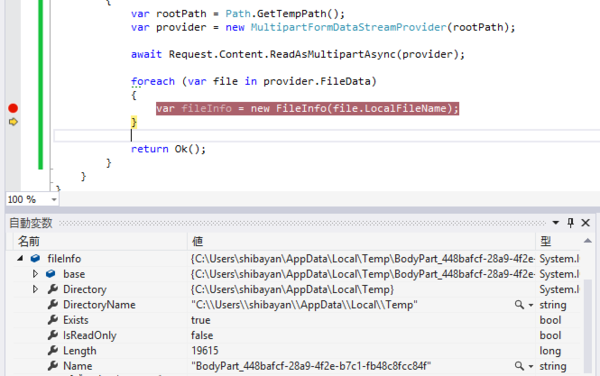Click the await Request.Content.ReadAsMultipartAsync line
The image size is (600, 376).
coord(298,54)
